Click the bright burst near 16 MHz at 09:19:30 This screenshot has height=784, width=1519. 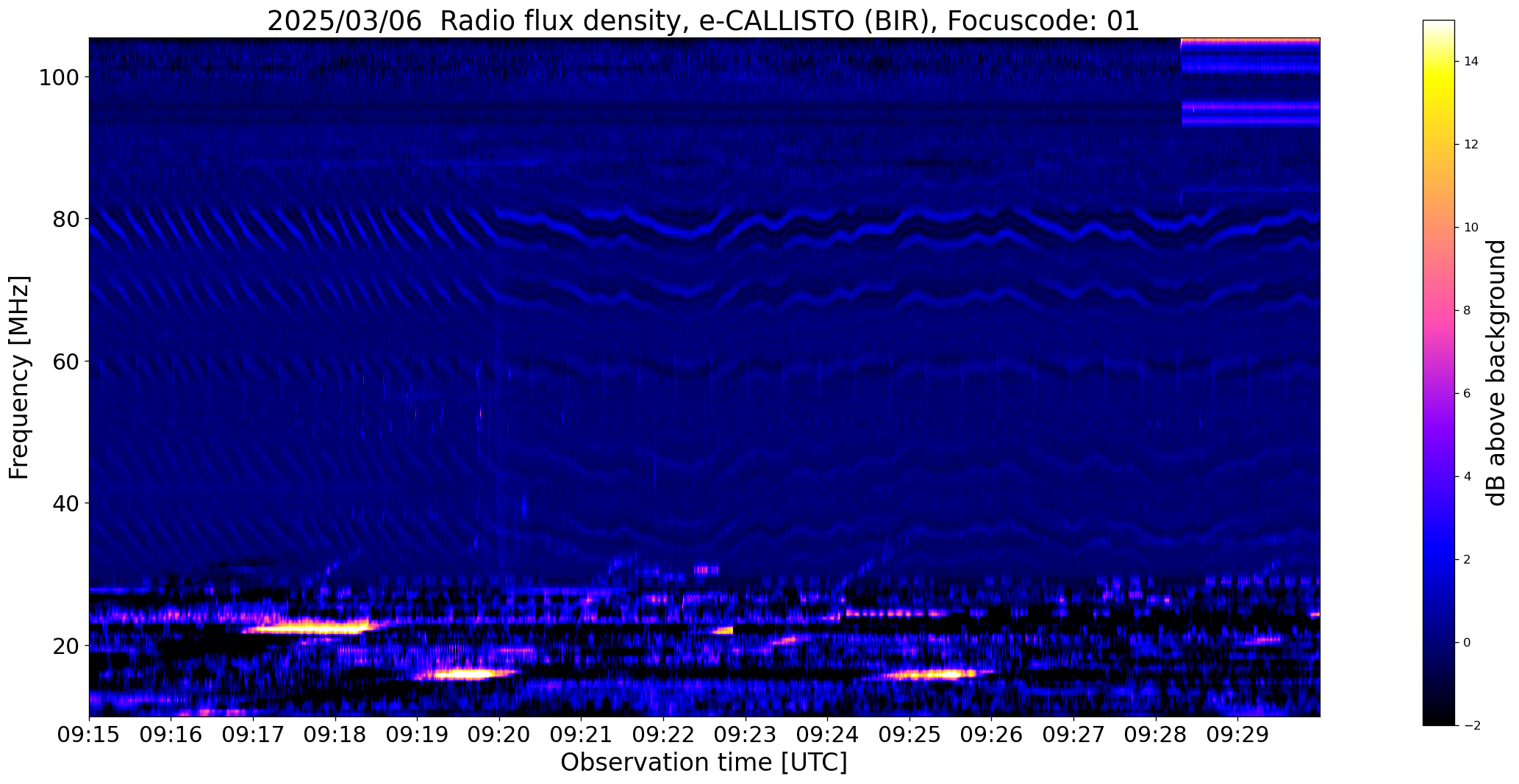(x=465, y=673)
